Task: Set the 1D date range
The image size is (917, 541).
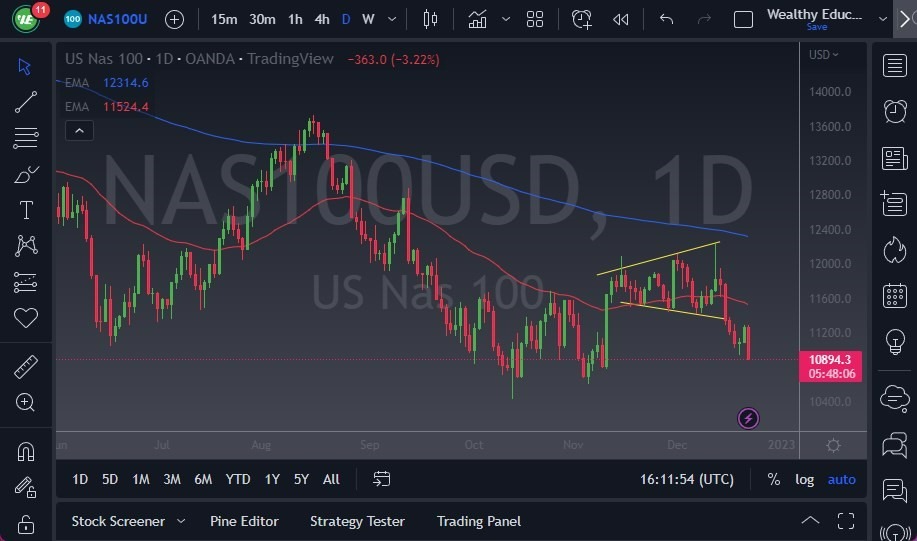Action: pyautogui.click(x=80, y=479)
